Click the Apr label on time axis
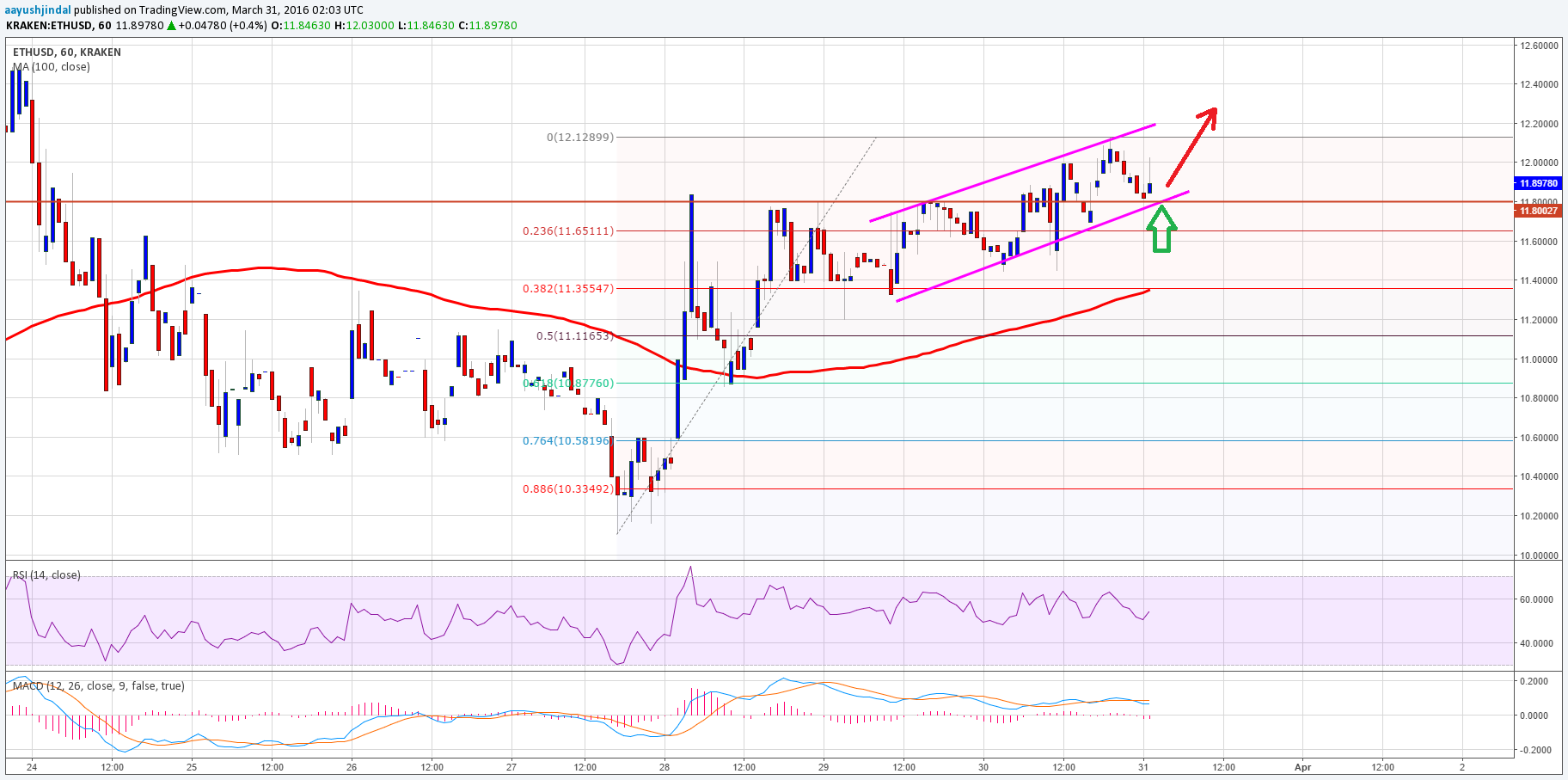This screenshot has height=780, width=1568. [x=1303, y=767]
